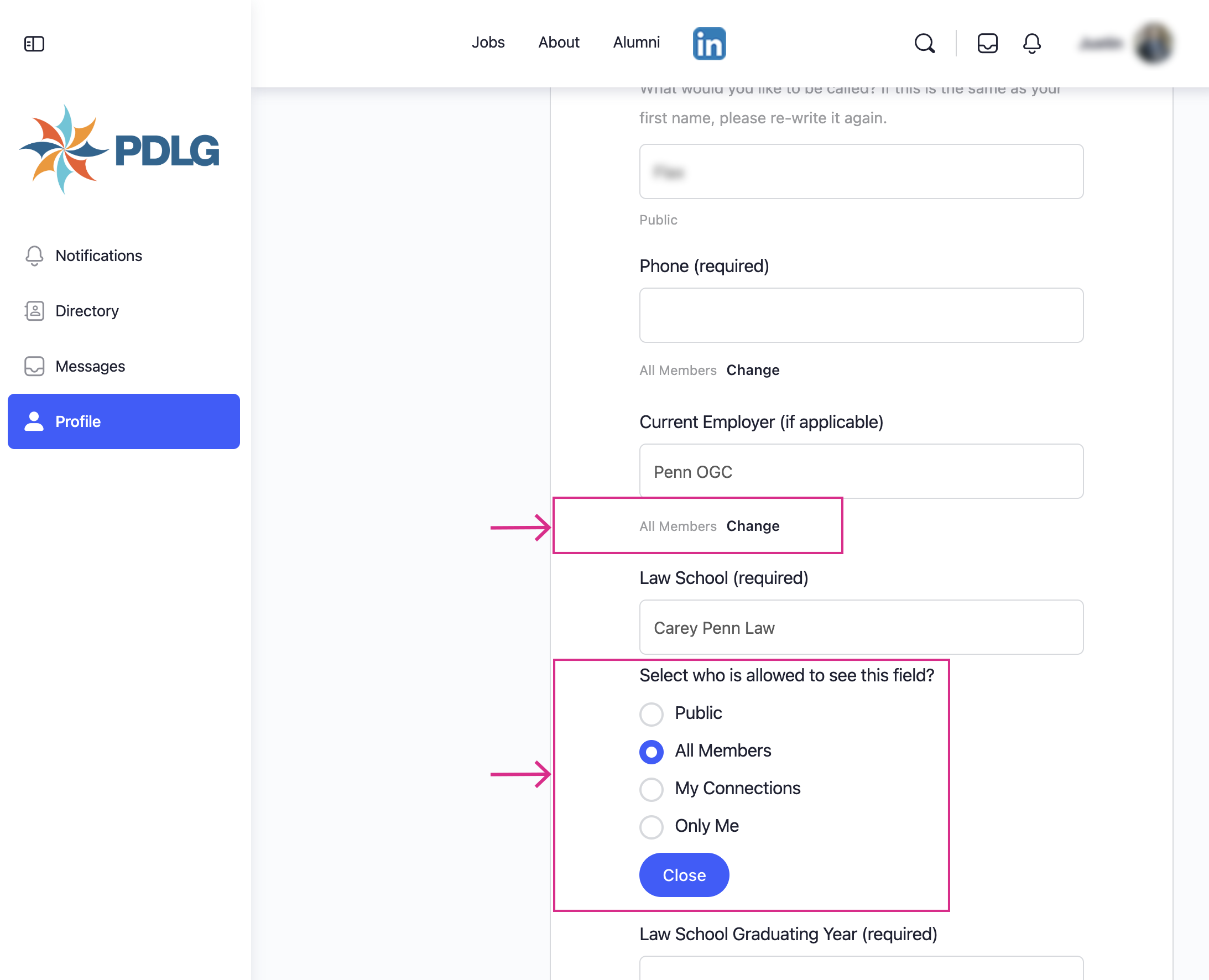Select the Only Me radio option
1209x980 pixels.
(651, 826)
